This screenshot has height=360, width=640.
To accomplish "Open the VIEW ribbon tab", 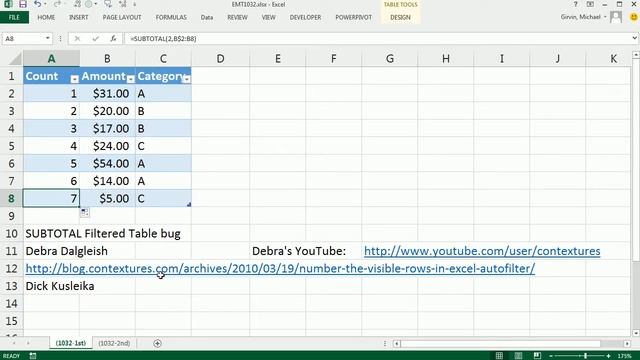I will (268, 18).
